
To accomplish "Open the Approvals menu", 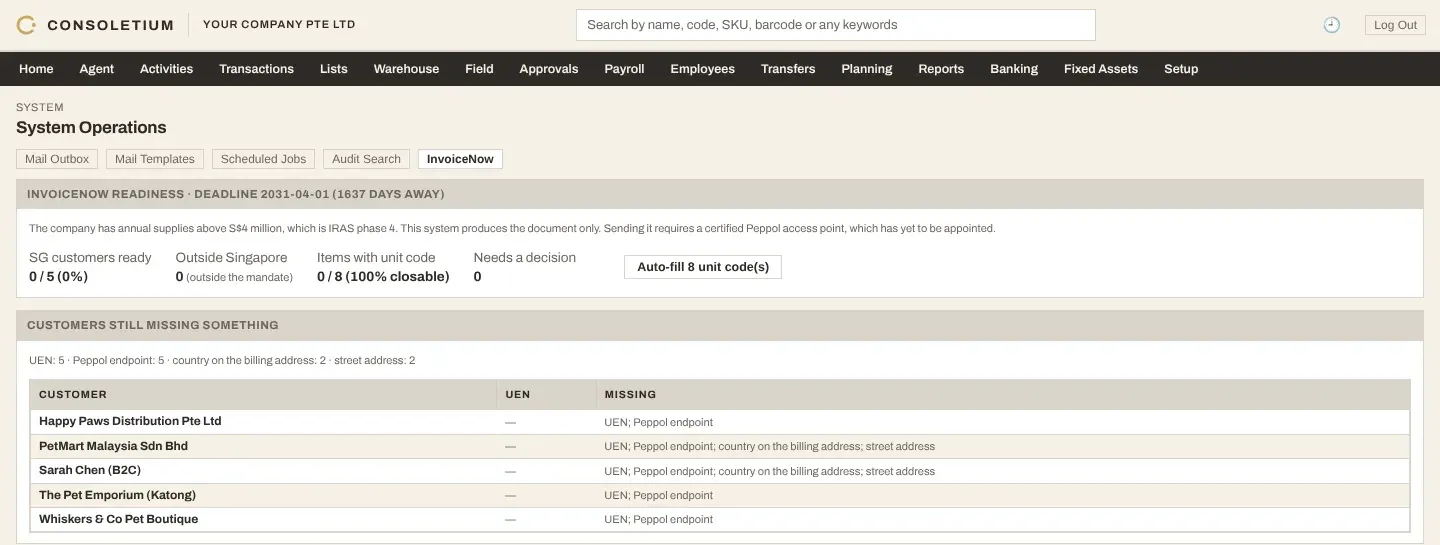I will [549, 69].
